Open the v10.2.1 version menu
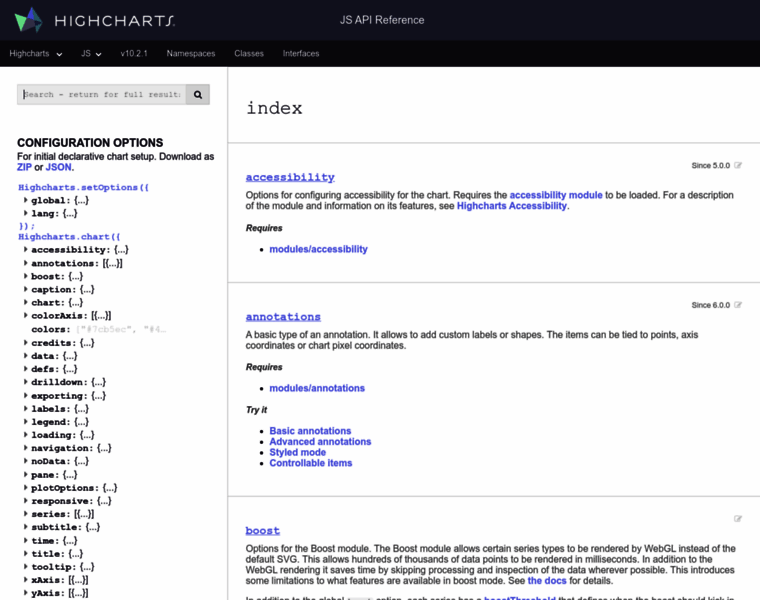Image resolution: width=760 pixels, height=600 pixels. (x=134, y=53)
